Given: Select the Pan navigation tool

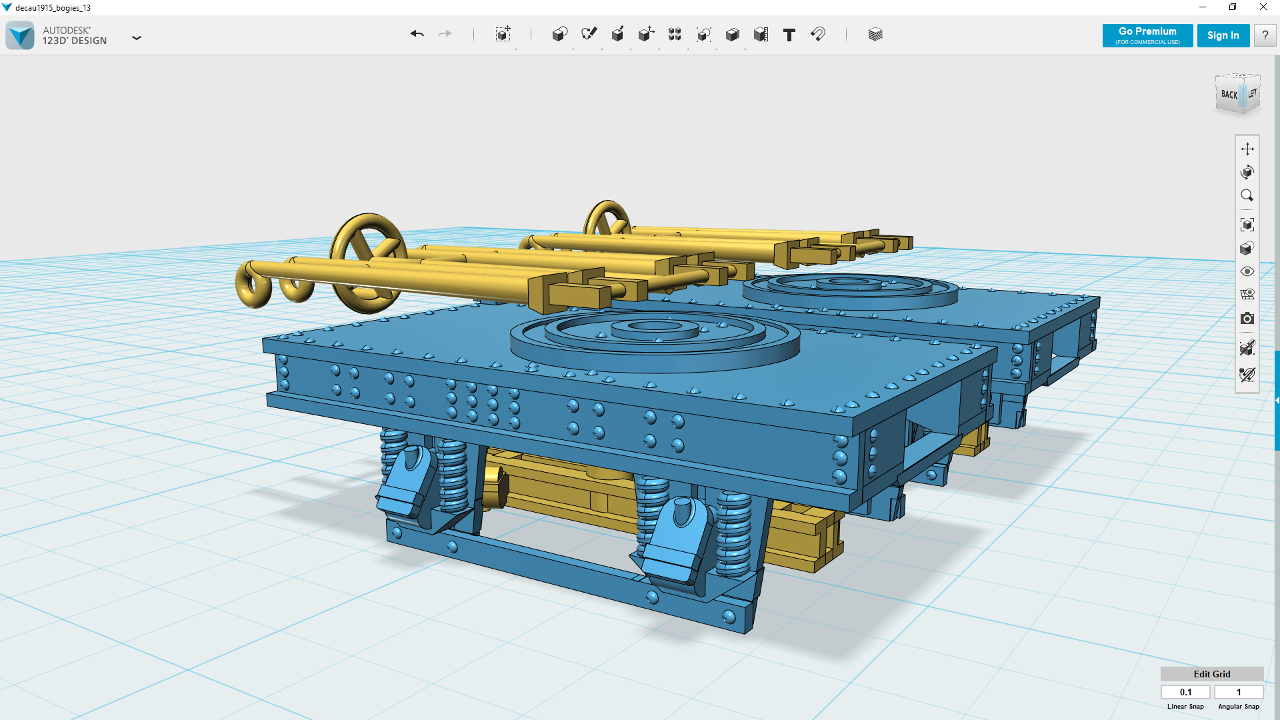Looking at the screenshot, I should coord(1247,149).
